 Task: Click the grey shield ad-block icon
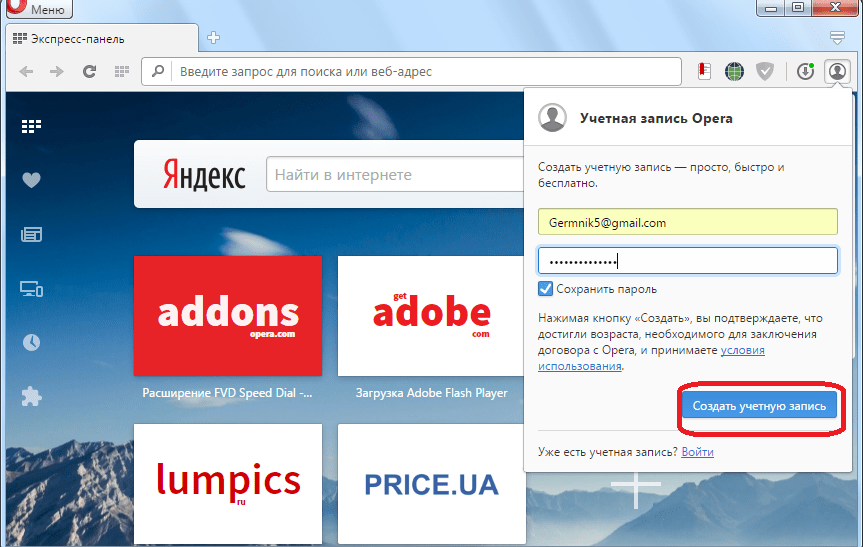coord(765,71)
